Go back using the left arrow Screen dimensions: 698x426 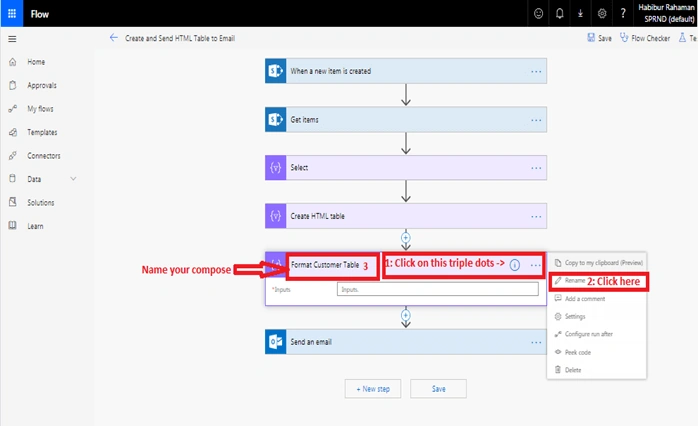(x=114, y=38)
